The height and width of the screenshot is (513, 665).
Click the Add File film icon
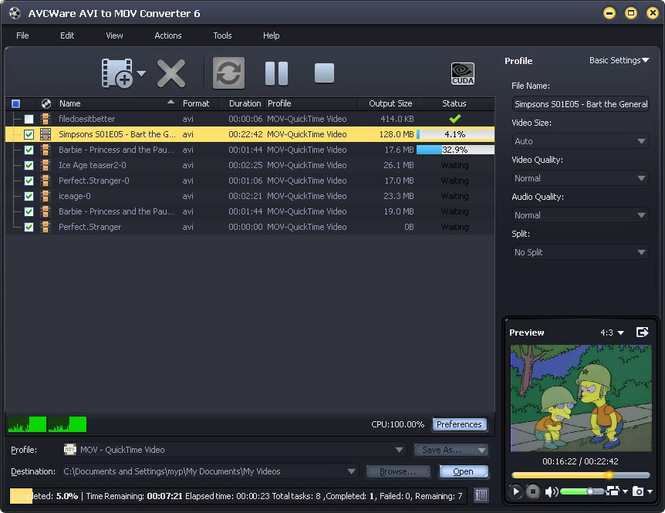pyautogui.click(x=117, y=73)
